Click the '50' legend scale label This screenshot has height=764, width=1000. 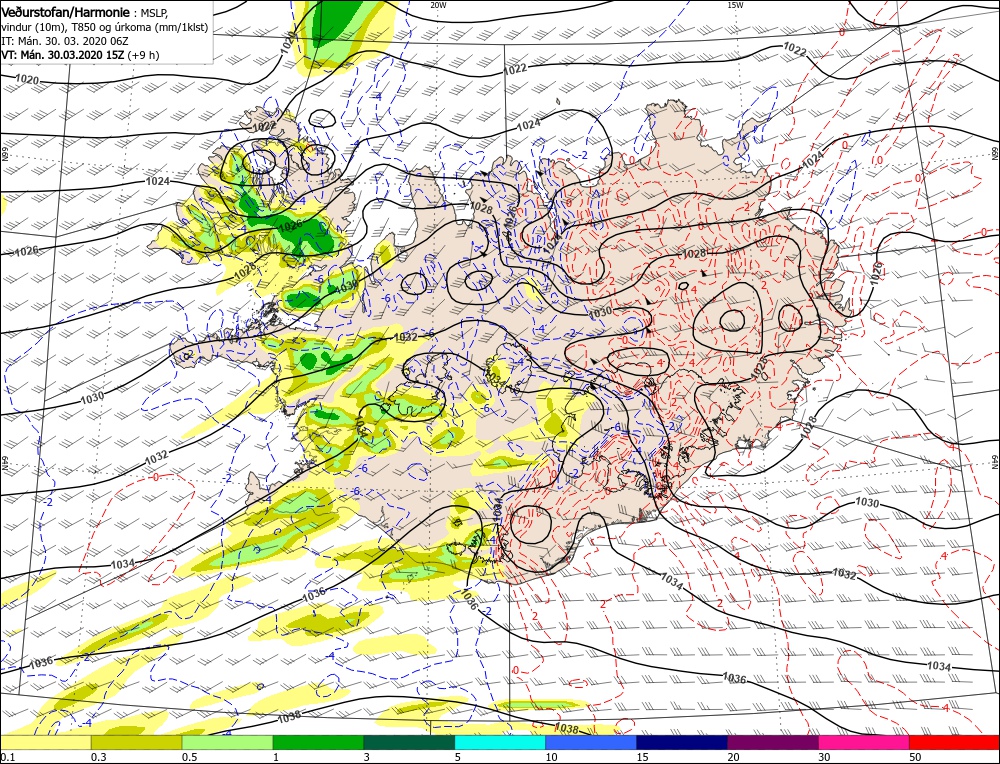pos(915,757)
